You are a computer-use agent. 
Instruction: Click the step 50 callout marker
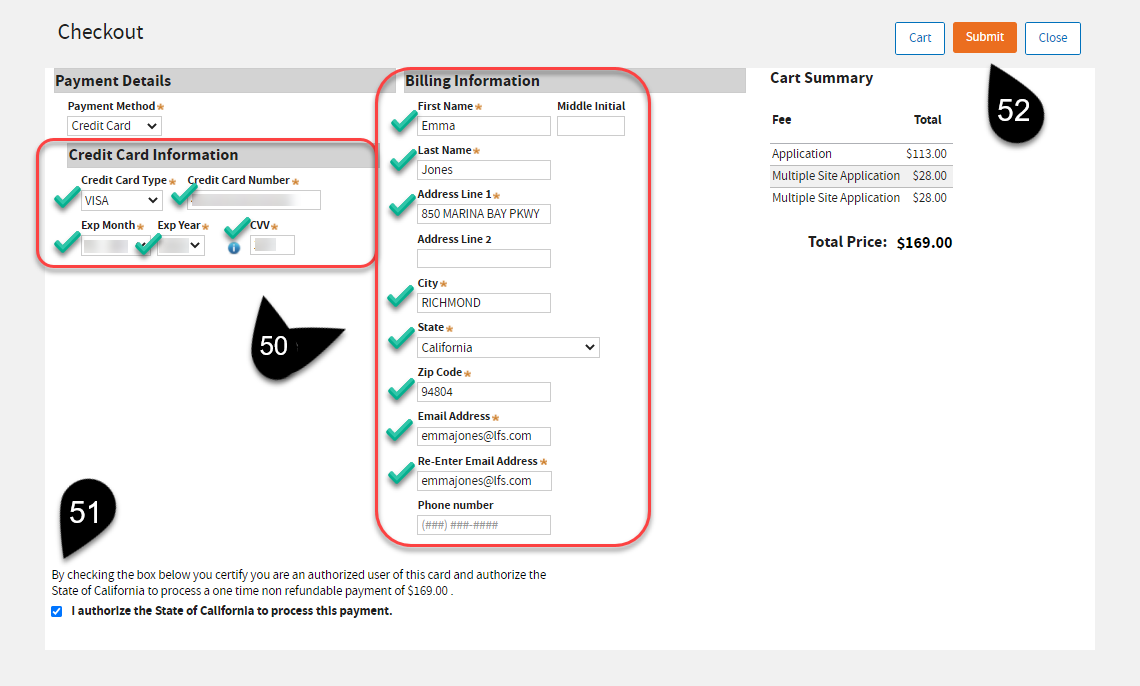point(276,345)
